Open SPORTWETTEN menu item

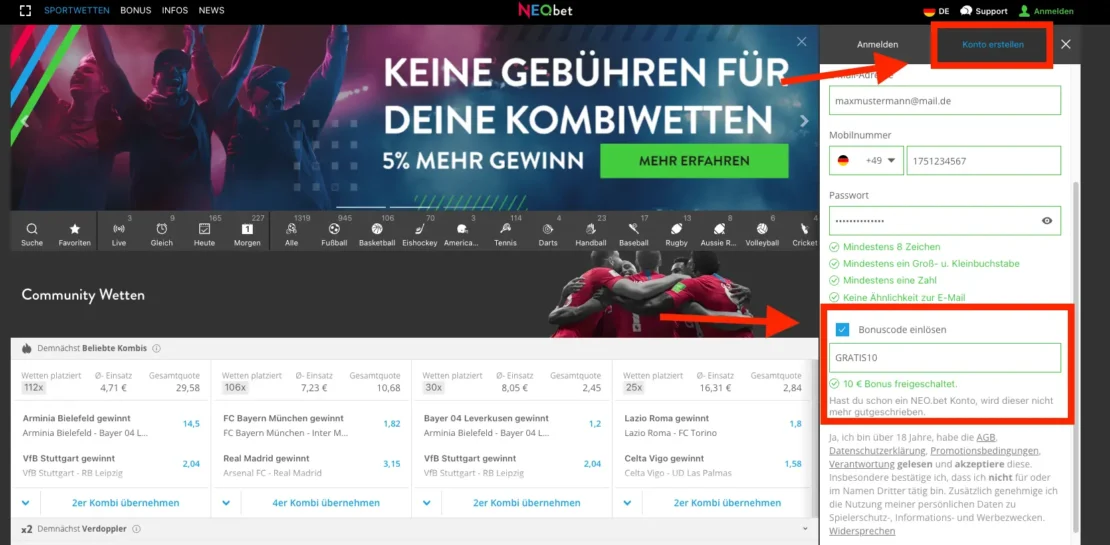tap(76, 11)
